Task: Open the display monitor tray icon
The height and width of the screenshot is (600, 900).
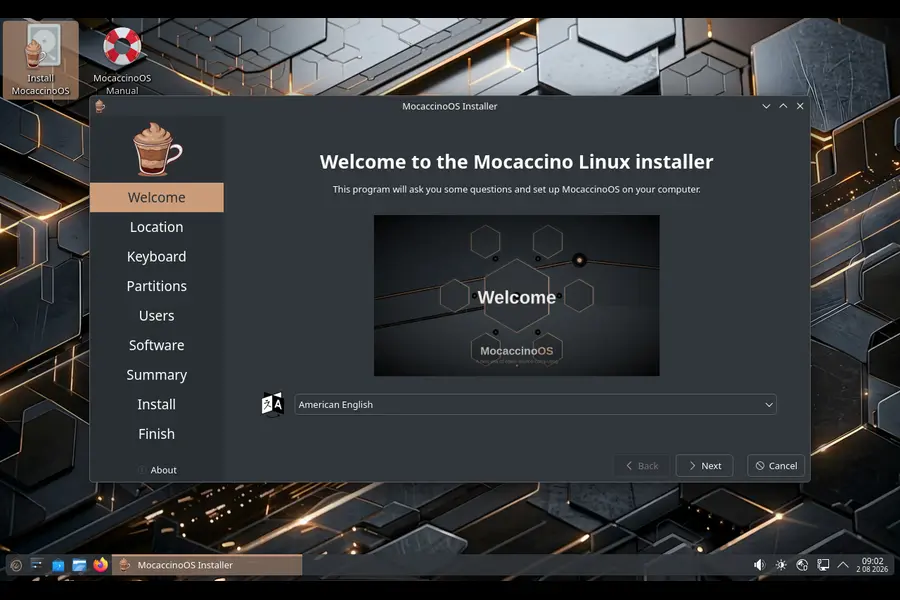Action: pos(823,565)
